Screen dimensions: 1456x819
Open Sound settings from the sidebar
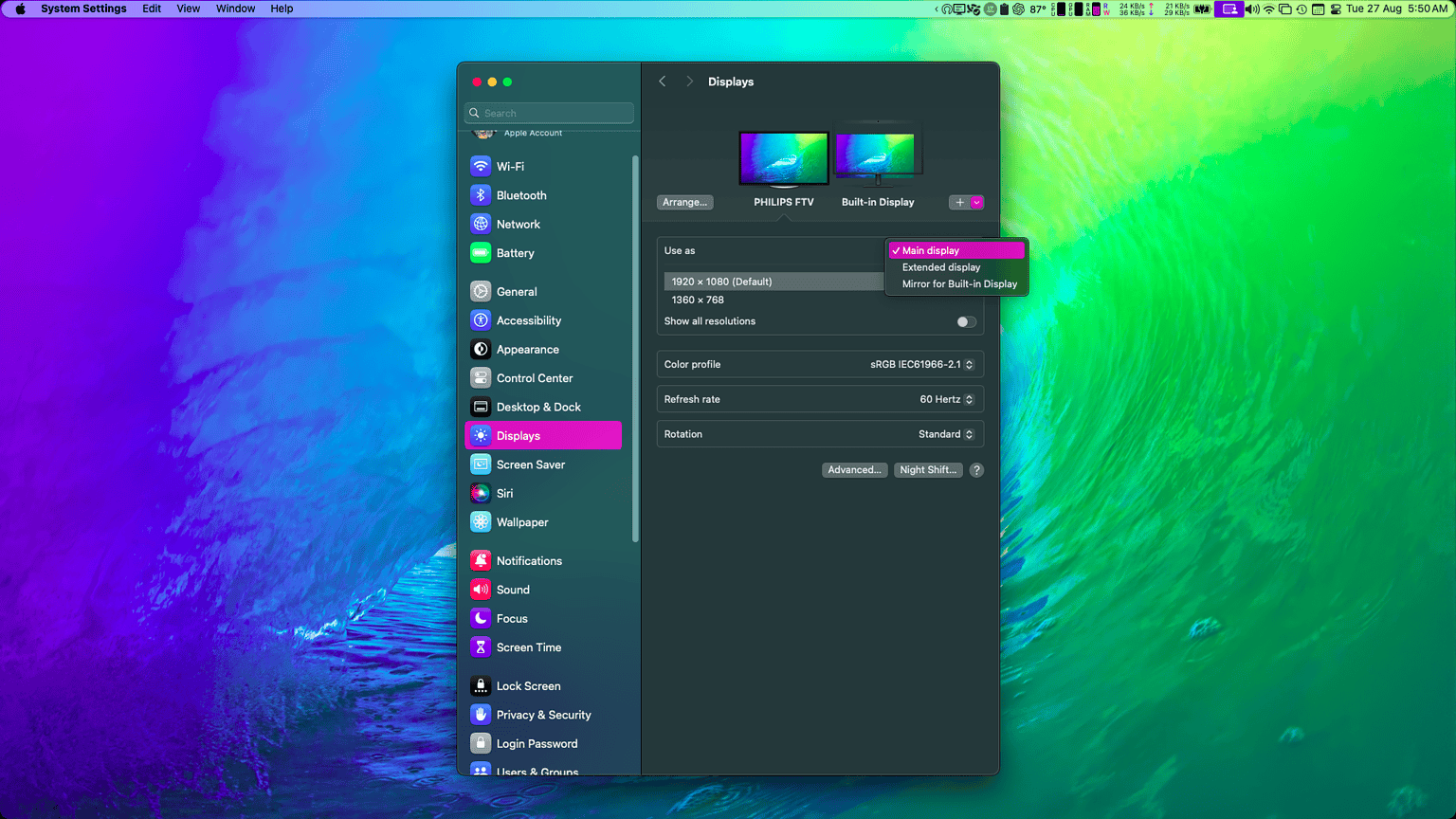[513, 590]
